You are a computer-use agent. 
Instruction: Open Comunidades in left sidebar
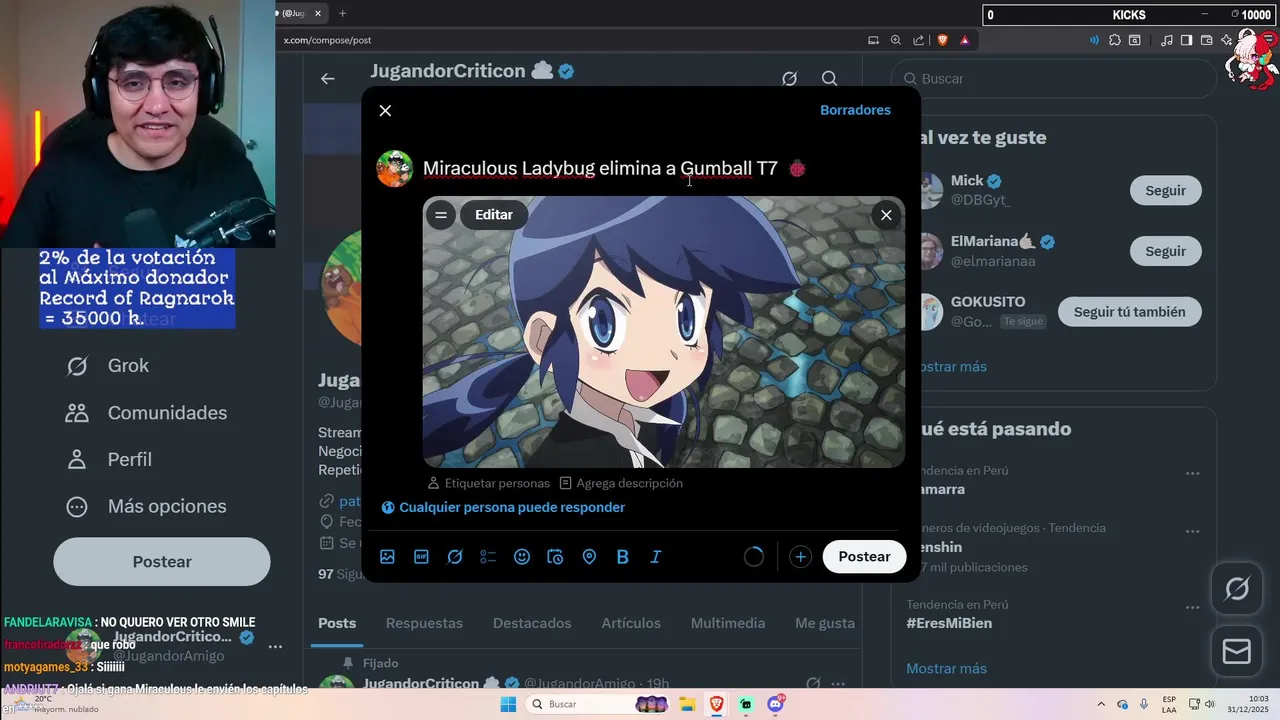pos(146,413)
